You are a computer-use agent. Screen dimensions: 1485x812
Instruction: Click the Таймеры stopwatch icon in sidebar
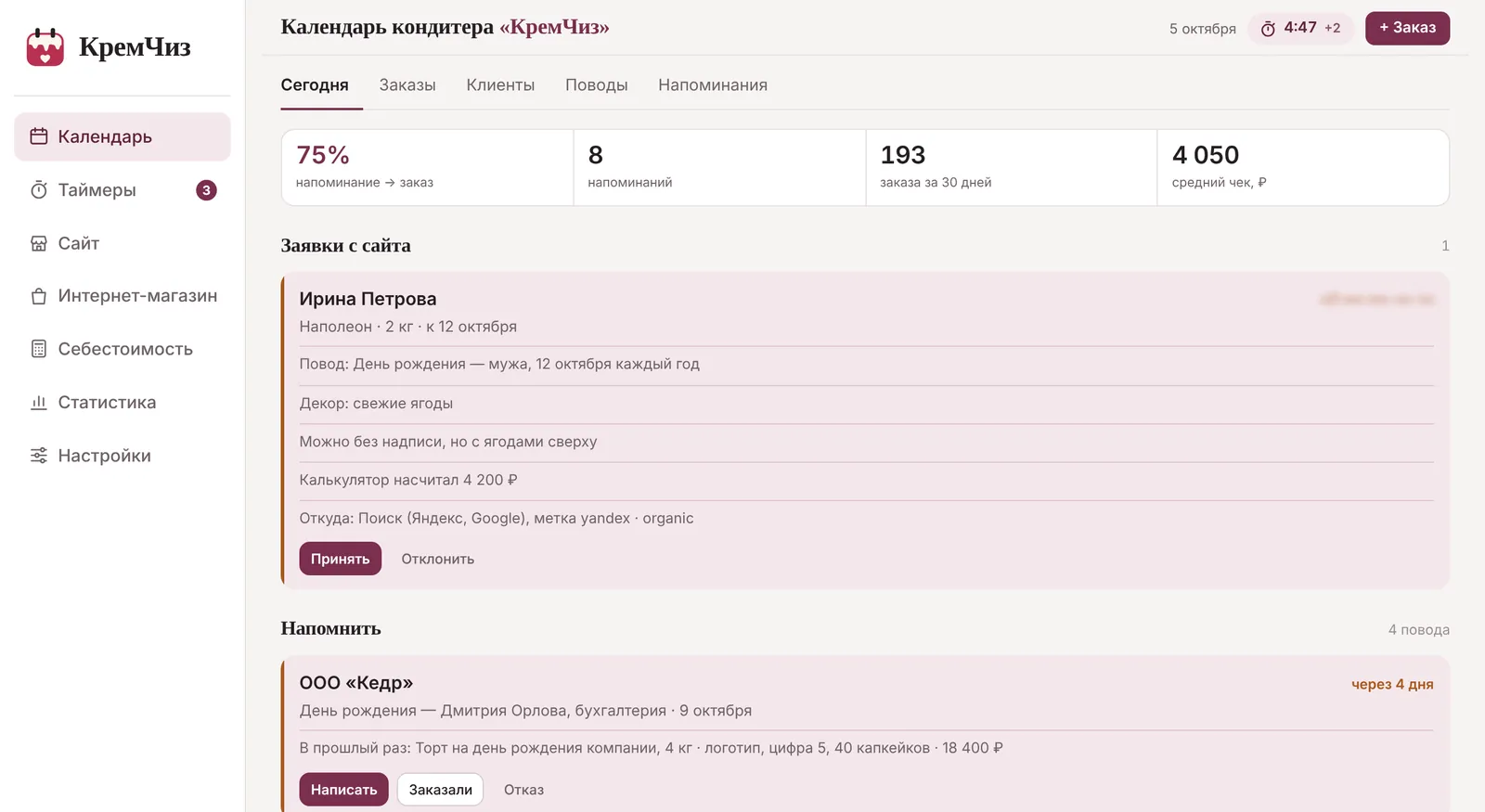click(39, 190)
